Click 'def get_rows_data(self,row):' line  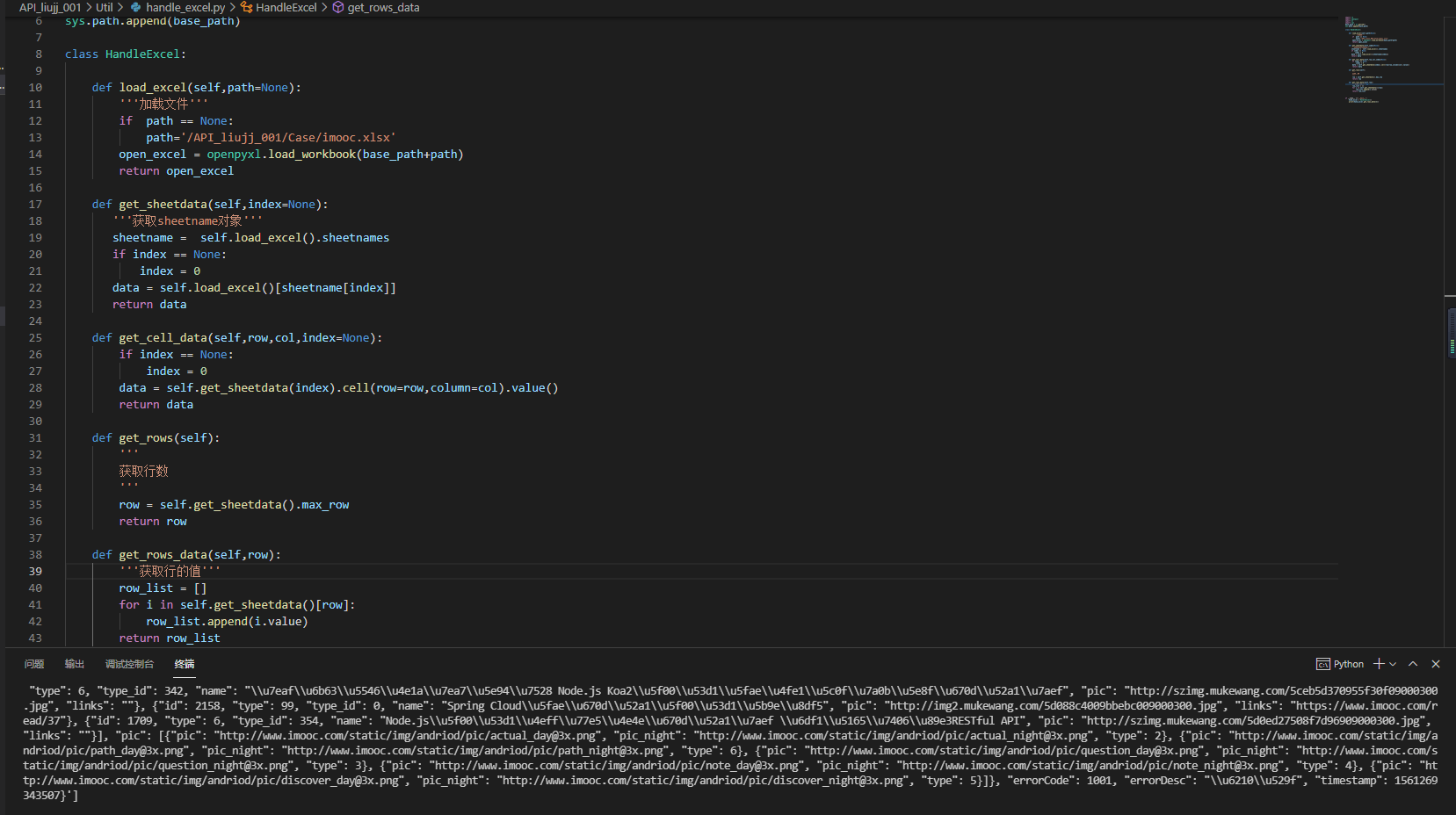pyautogui.click(x=186, y=554)
